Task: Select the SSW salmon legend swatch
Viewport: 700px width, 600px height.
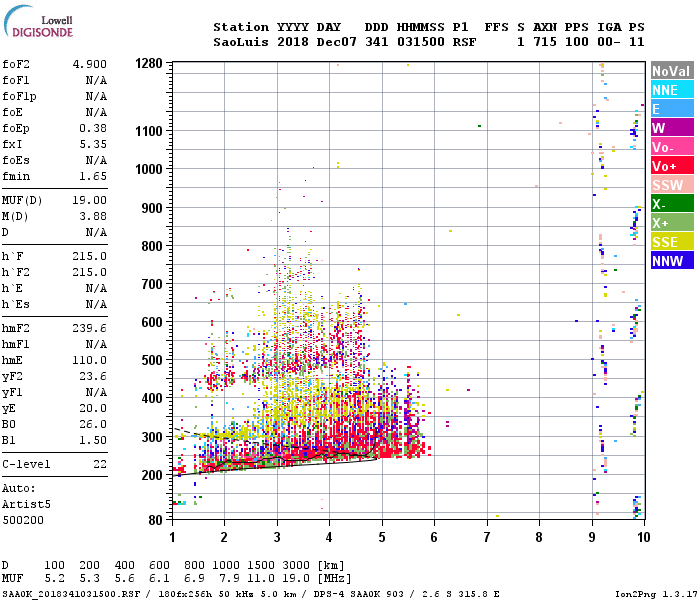Action: pyautogui.click(x=672, y=185)
